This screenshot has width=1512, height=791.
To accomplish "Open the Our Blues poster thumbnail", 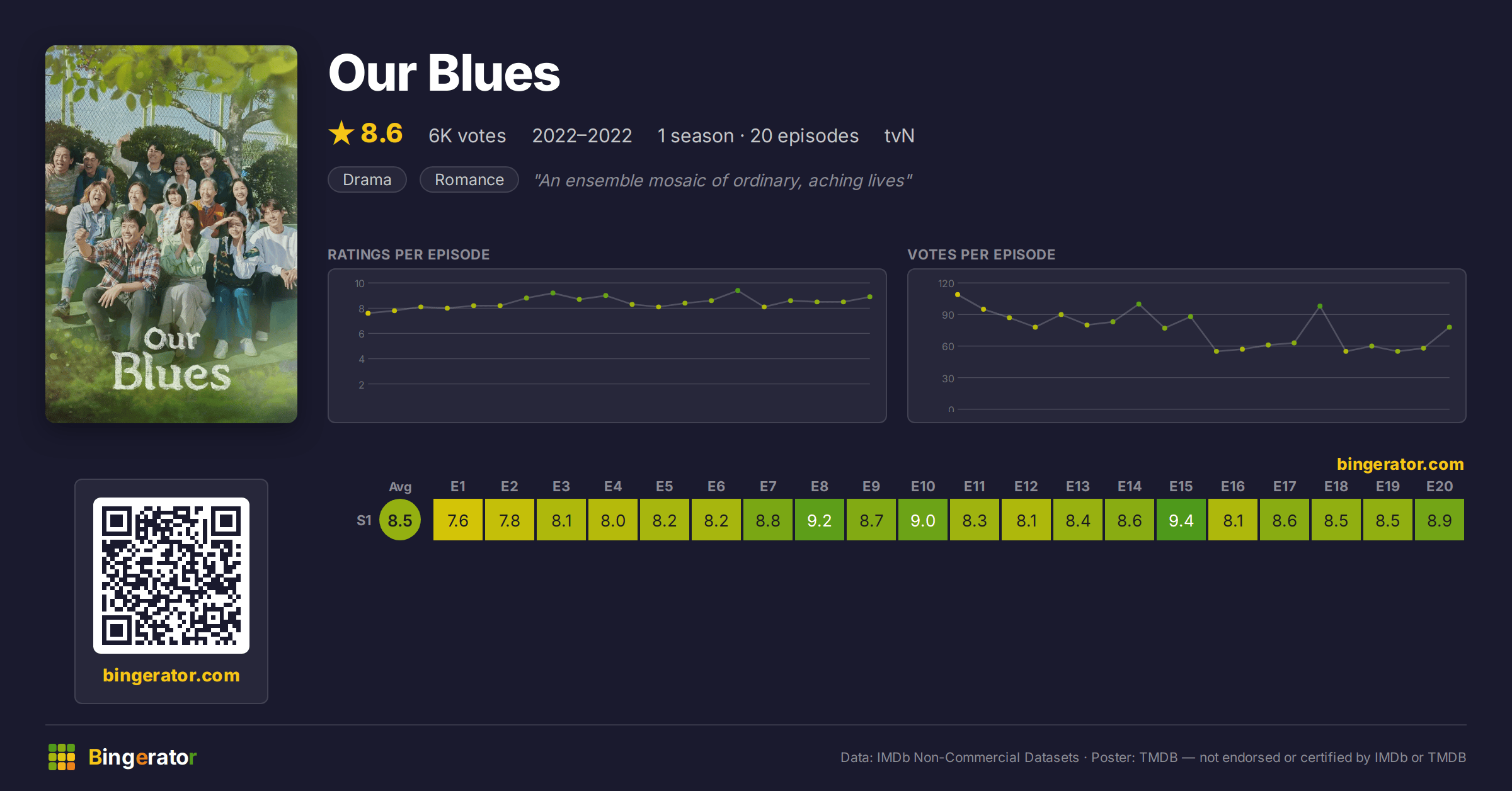I will 171,234.
